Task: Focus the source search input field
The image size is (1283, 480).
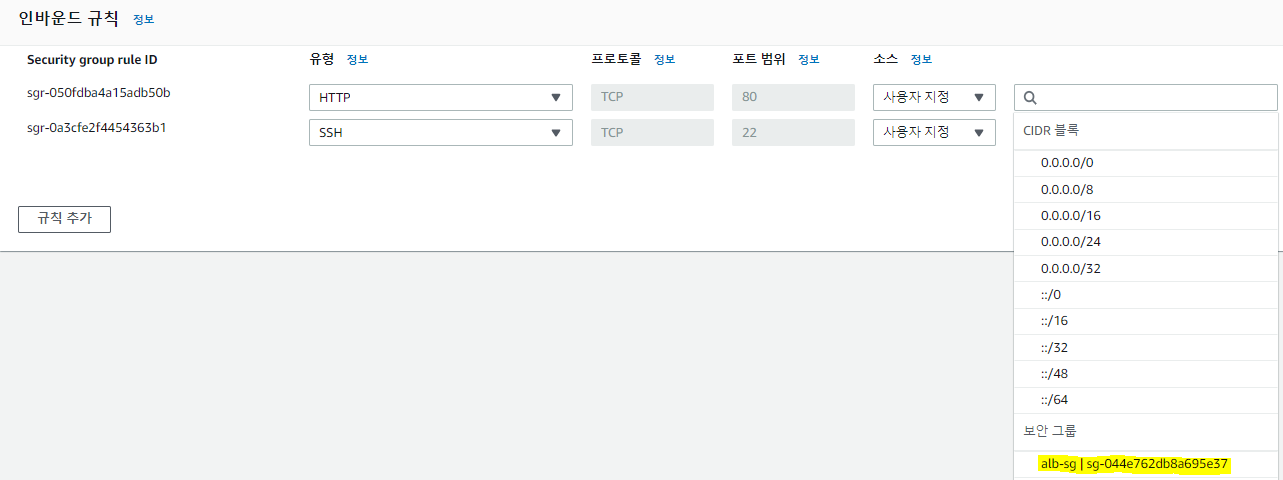Action: coord(1155,98)
